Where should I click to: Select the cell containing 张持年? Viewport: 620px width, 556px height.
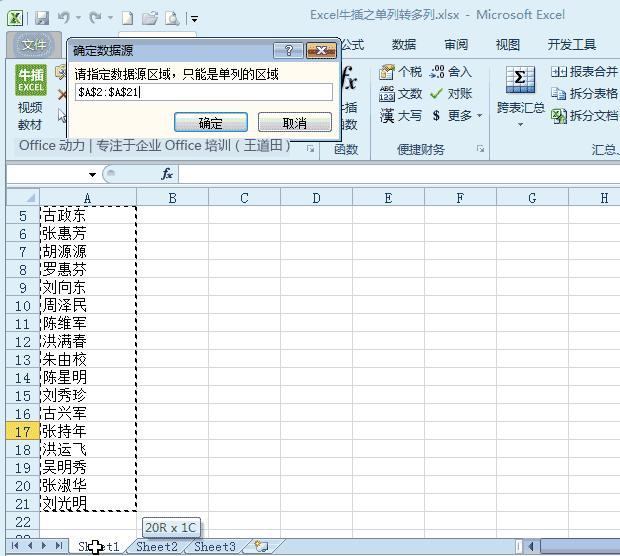(88, 431)
